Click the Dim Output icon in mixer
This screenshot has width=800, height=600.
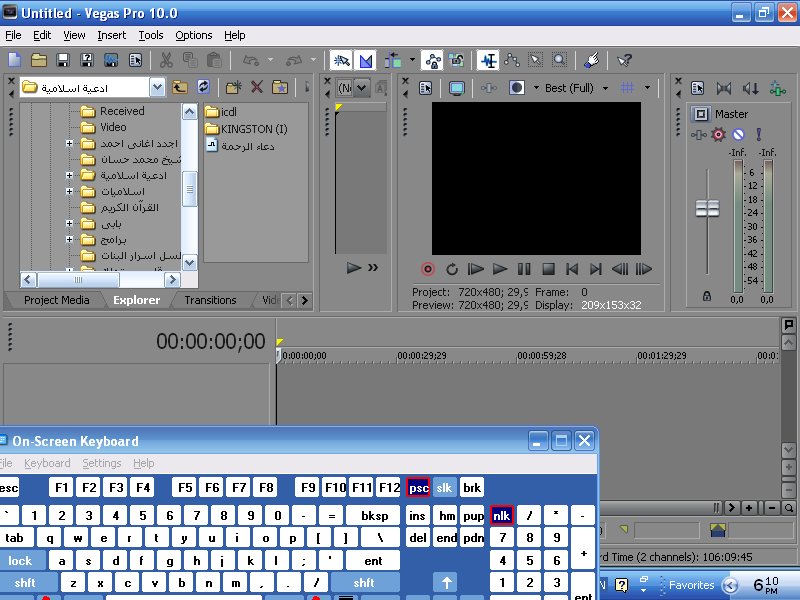pos(750,88)
